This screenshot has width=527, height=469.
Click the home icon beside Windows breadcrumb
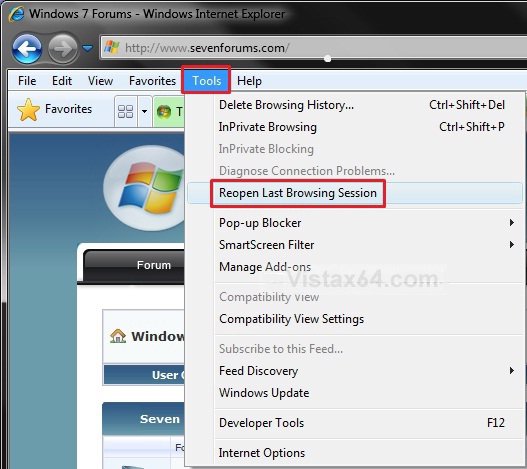point(118,336)
